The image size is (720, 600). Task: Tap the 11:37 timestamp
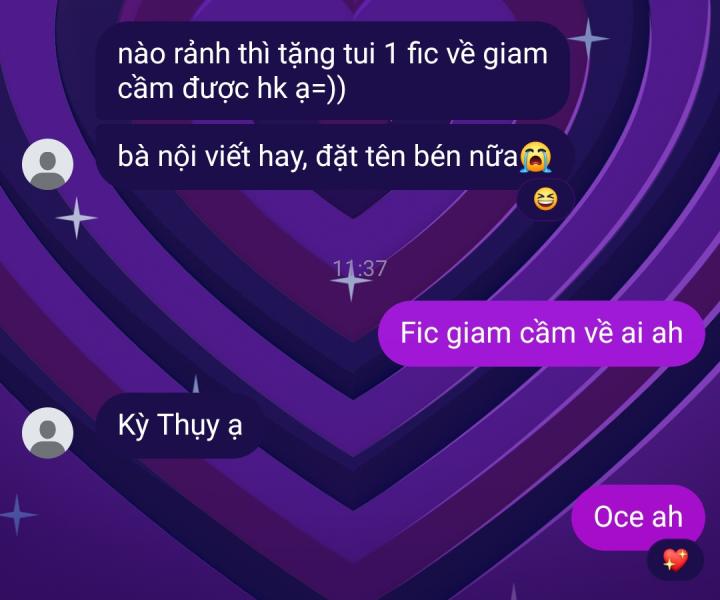(360, 269)
